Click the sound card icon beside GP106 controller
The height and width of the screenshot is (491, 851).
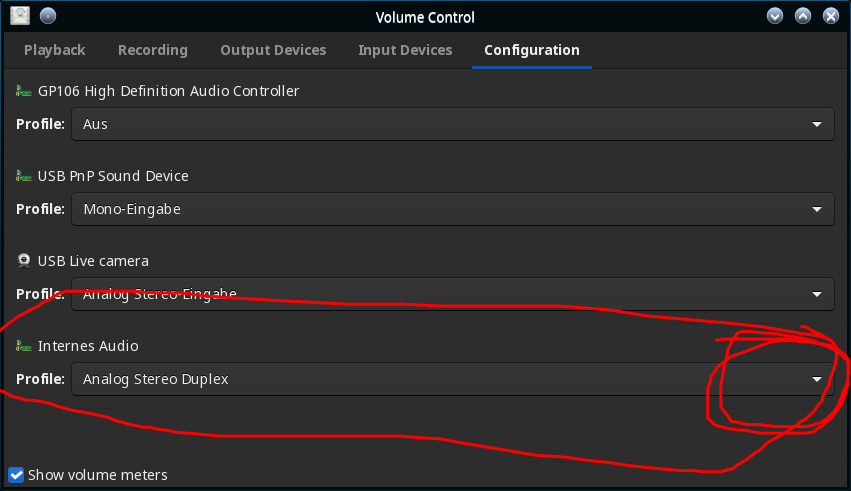point(23,91)
